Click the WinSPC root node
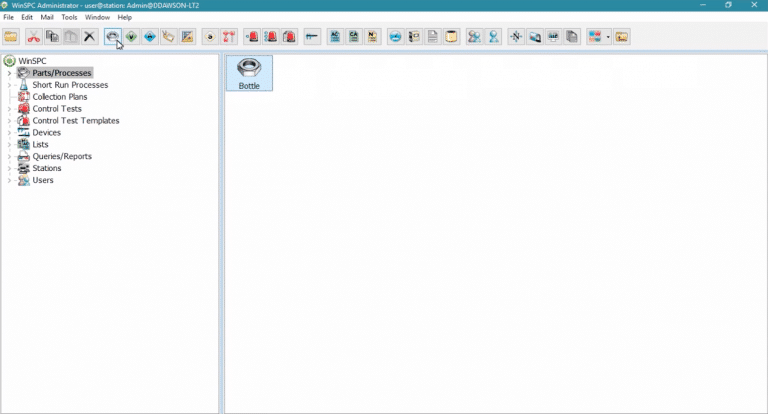 click(x=33, y=61)
